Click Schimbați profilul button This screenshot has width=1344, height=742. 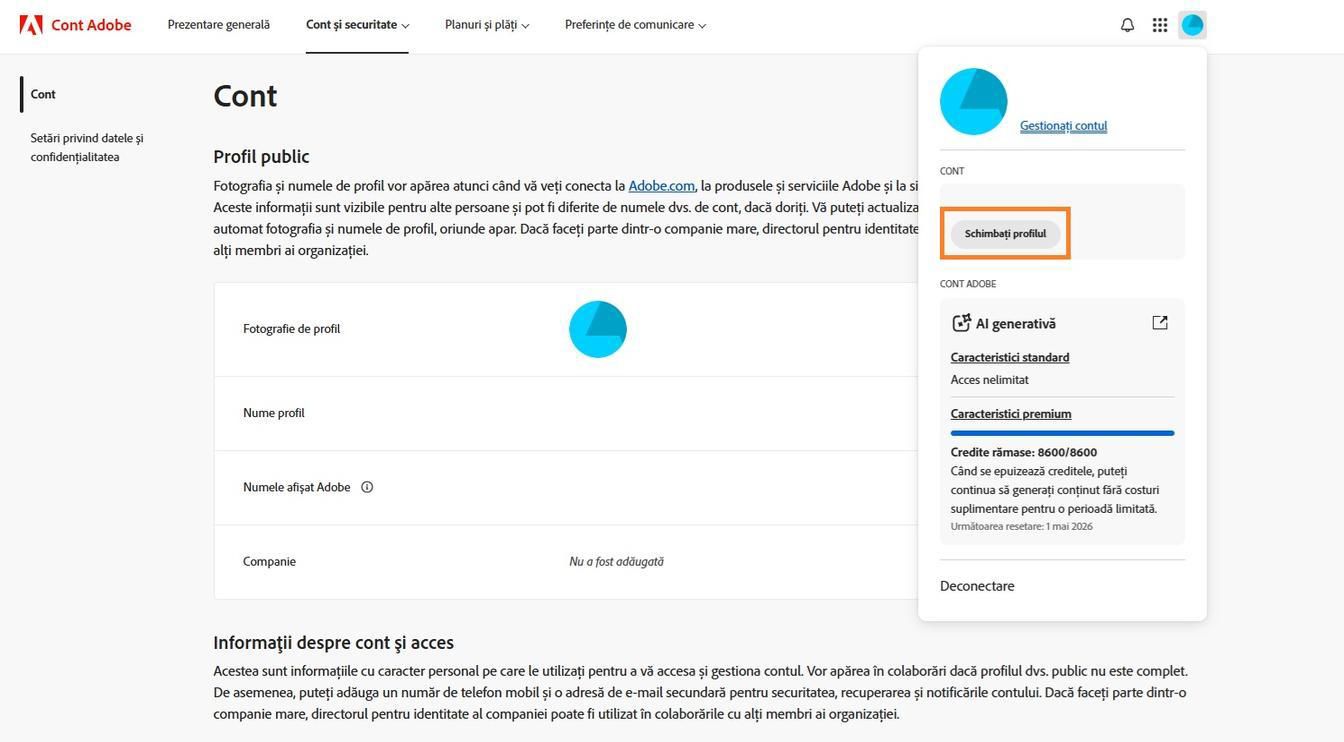point(1005,234)
